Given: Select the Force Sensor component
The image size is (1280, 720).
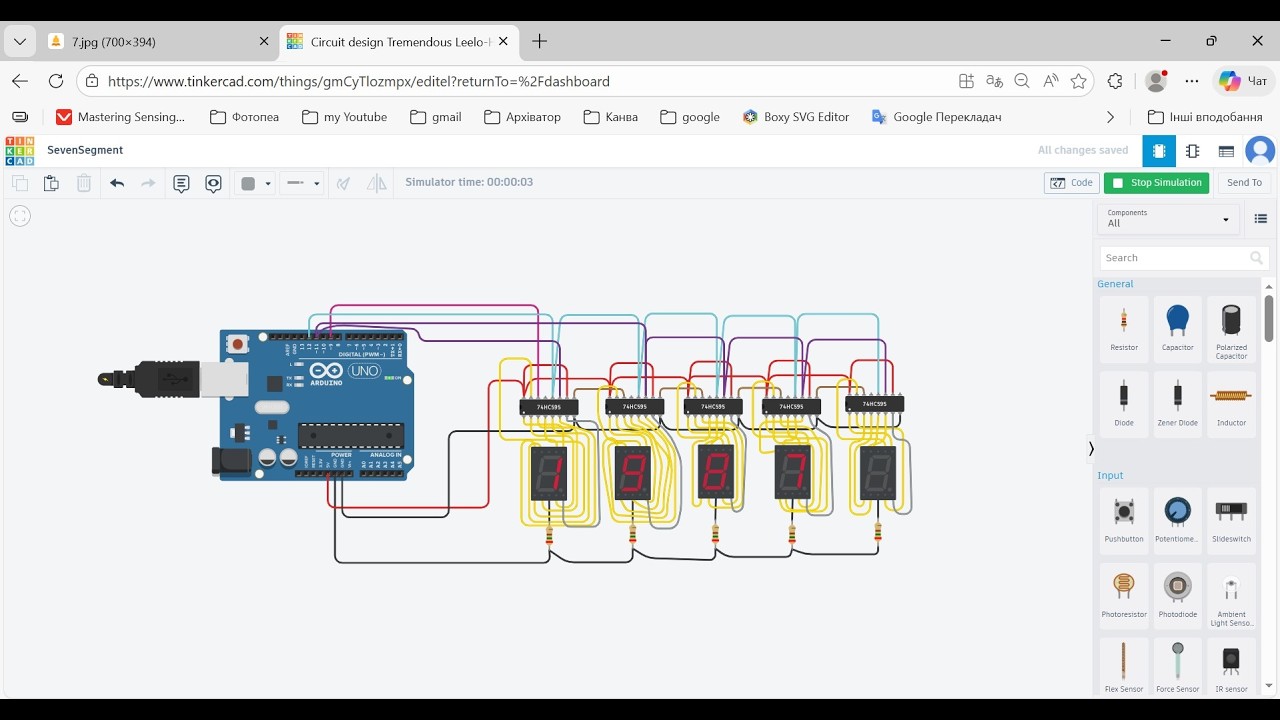Looking at the screenshot, I should click(x=1178, y=666).
